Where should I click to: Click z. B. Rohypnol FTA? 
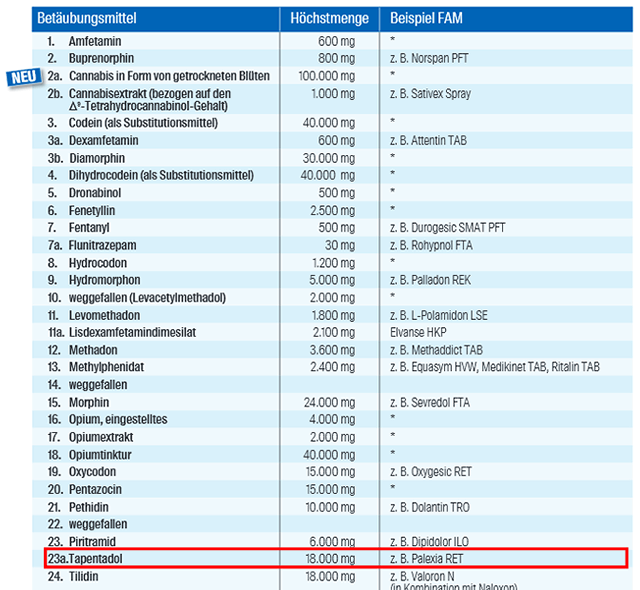431,245
